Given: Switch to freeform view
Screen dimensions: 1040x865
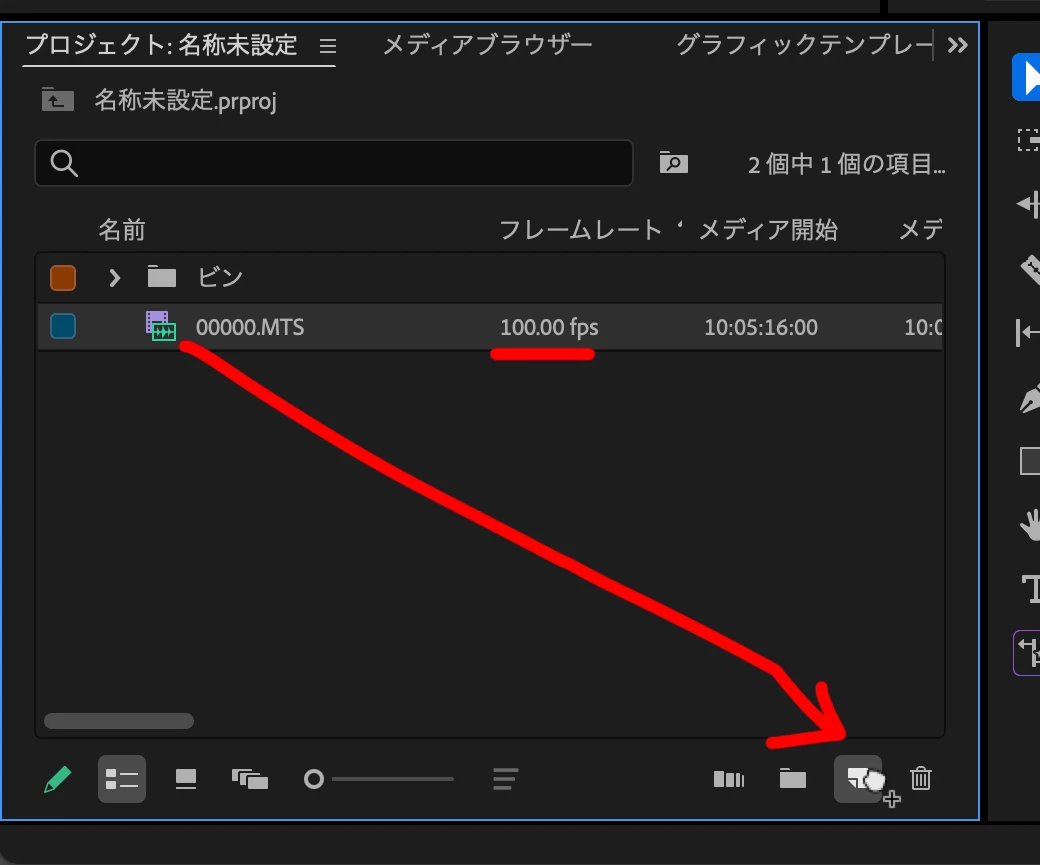Looking at the screenshot, I should click(x=249, y=779).
